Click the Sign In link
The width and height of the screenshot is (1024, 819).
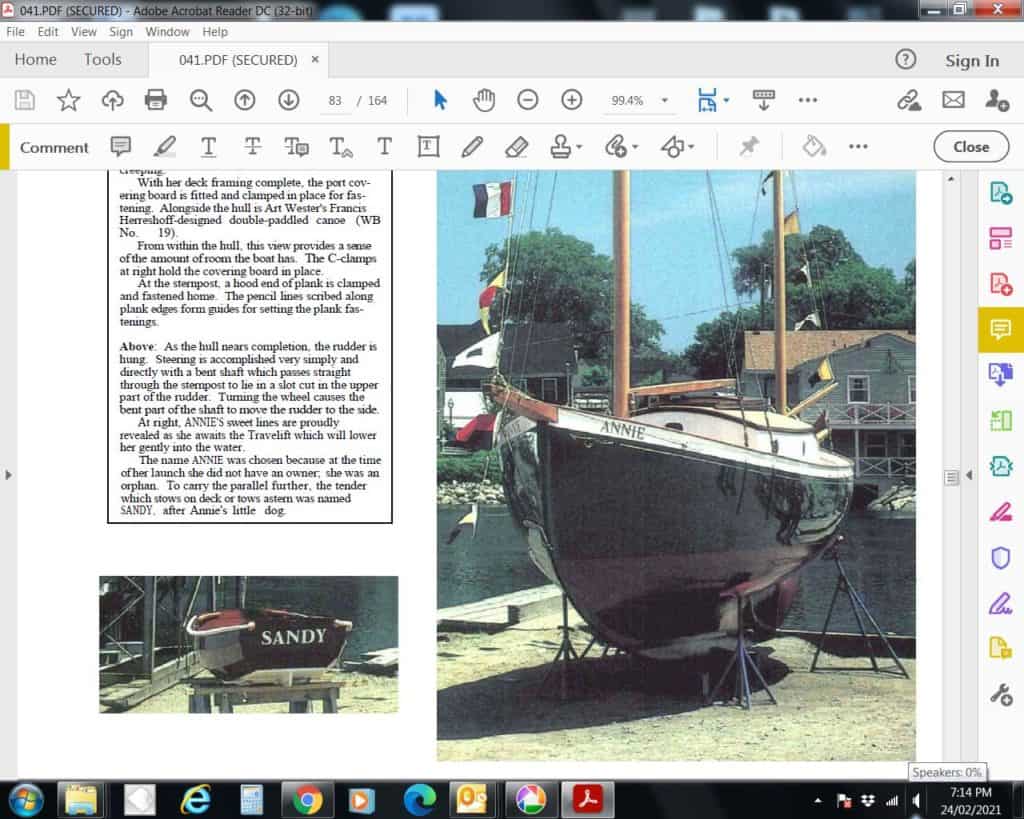(971, 61)
